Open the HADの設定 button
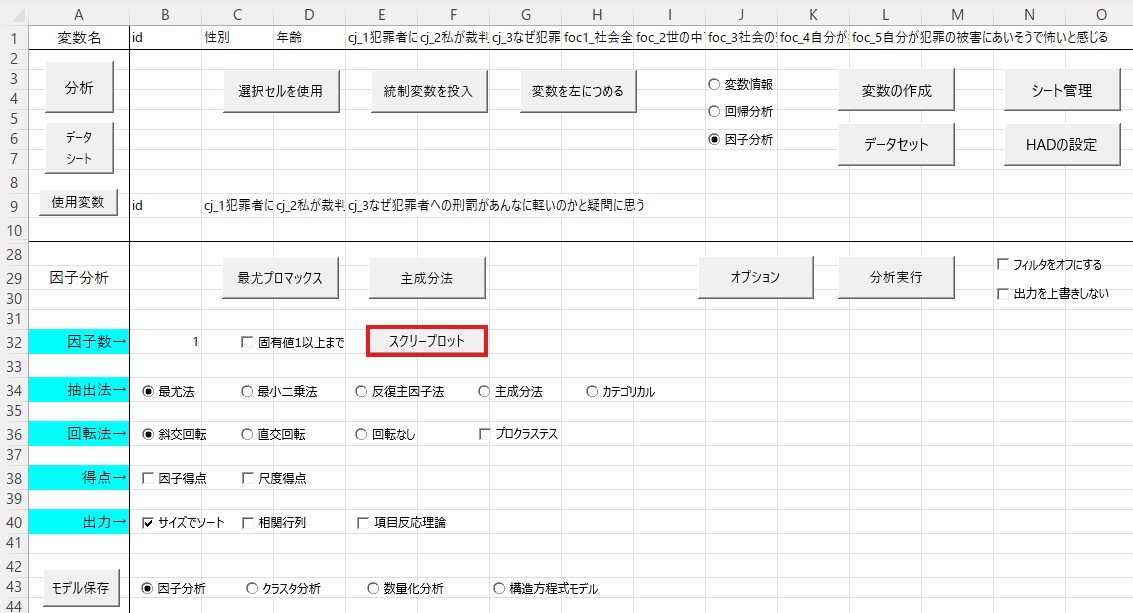 click(x=1063, y=144)
